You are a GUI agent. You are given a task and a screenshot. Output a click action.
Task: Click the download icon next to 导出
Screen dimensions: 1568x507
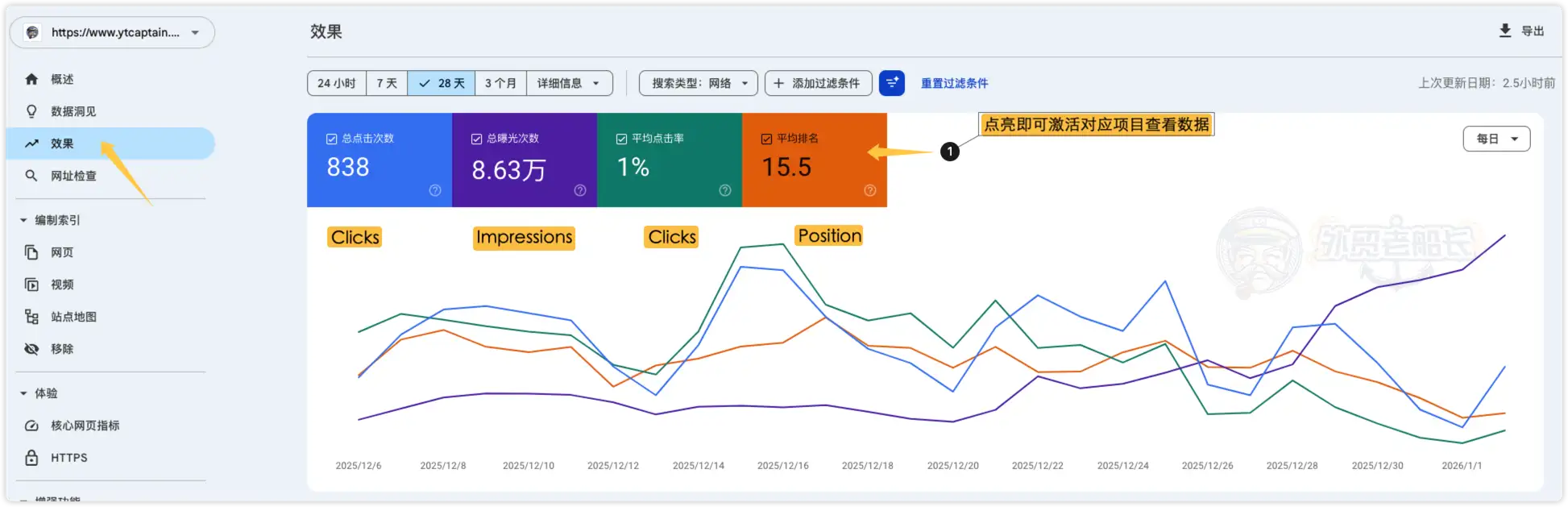click(x=1504, y=31)
